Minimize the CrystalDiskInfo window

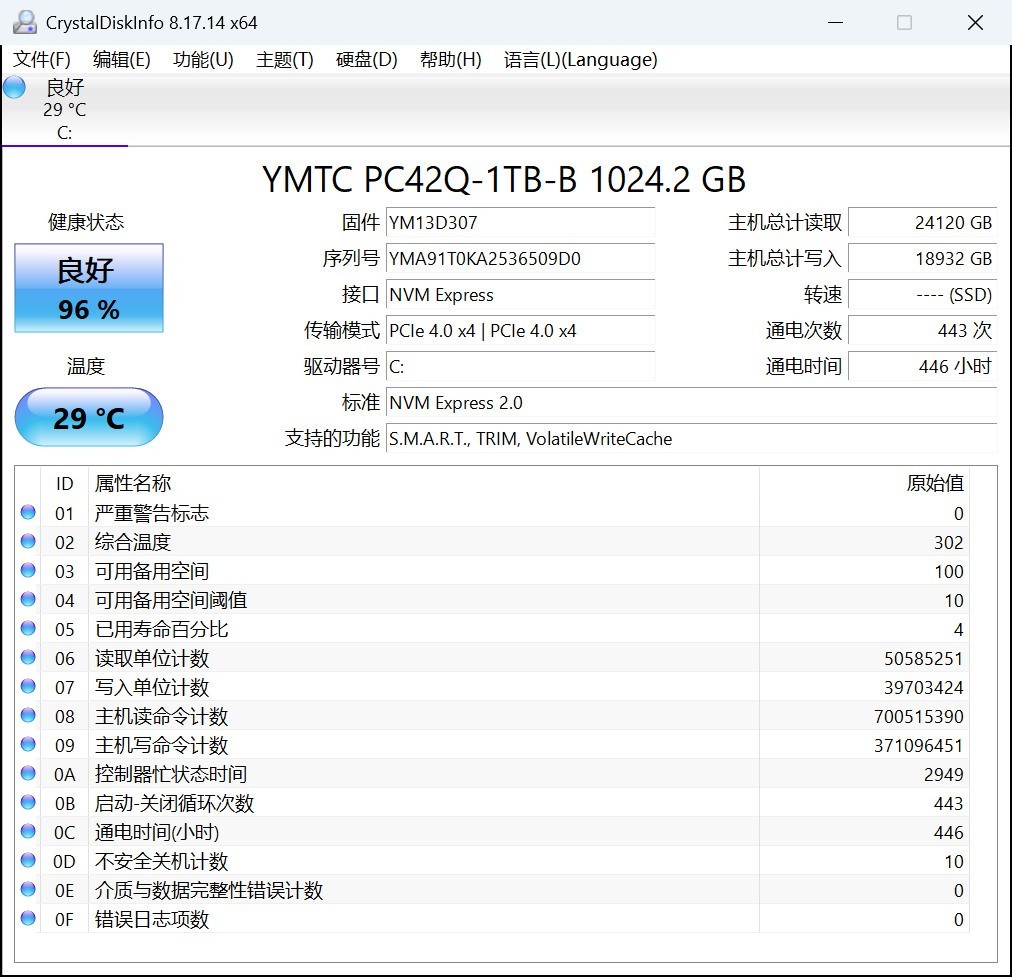(836, 23)
